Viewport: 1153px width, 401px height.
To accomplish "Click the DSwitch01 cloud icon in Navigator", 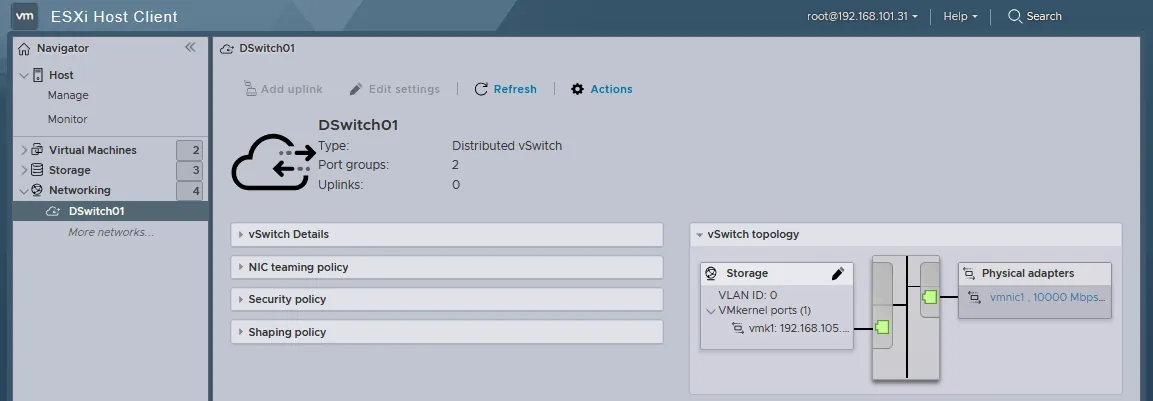I will [52, 211].
